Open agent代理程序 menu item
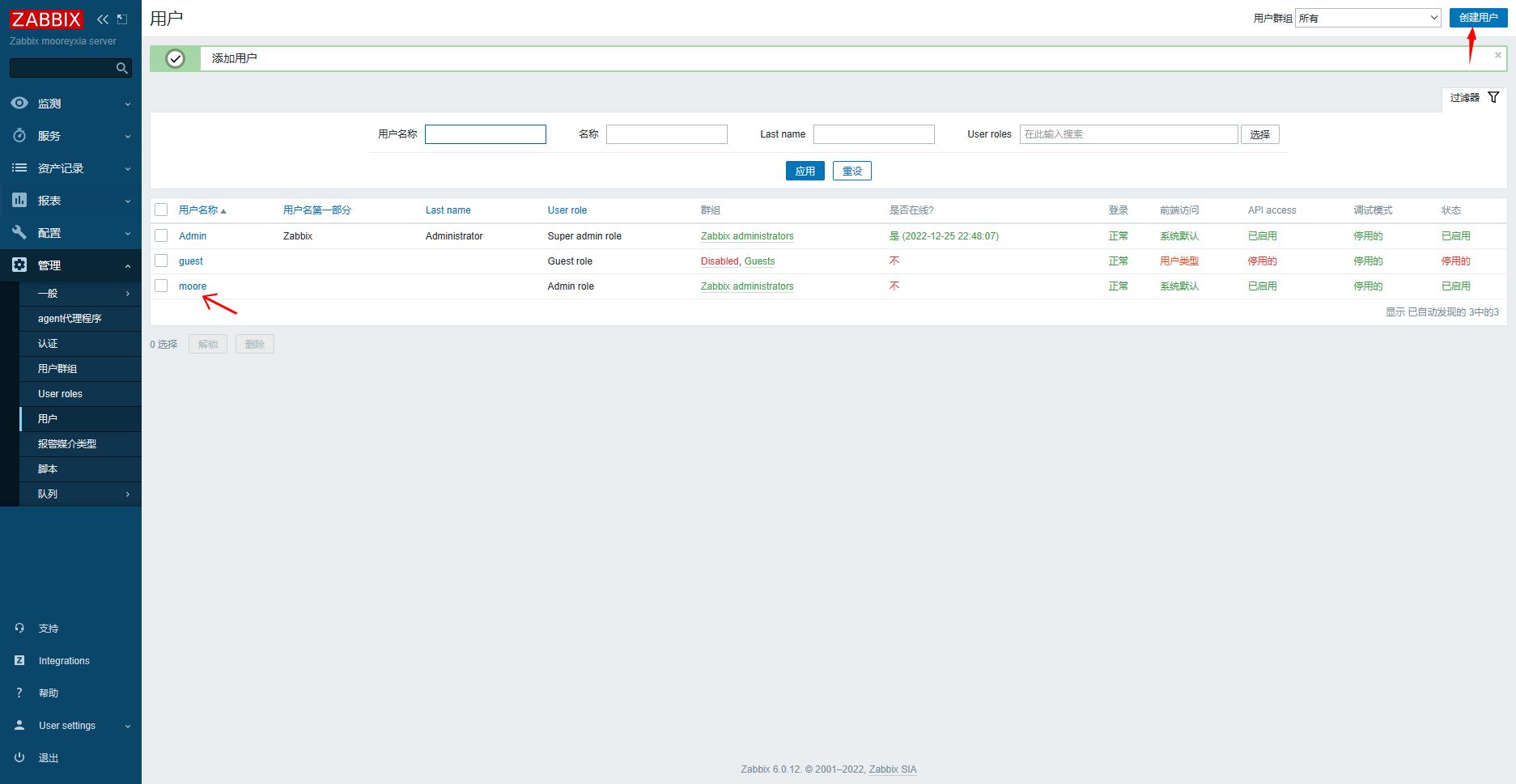This screenshot has width=1516, height=784. click(x=80, y=319)
